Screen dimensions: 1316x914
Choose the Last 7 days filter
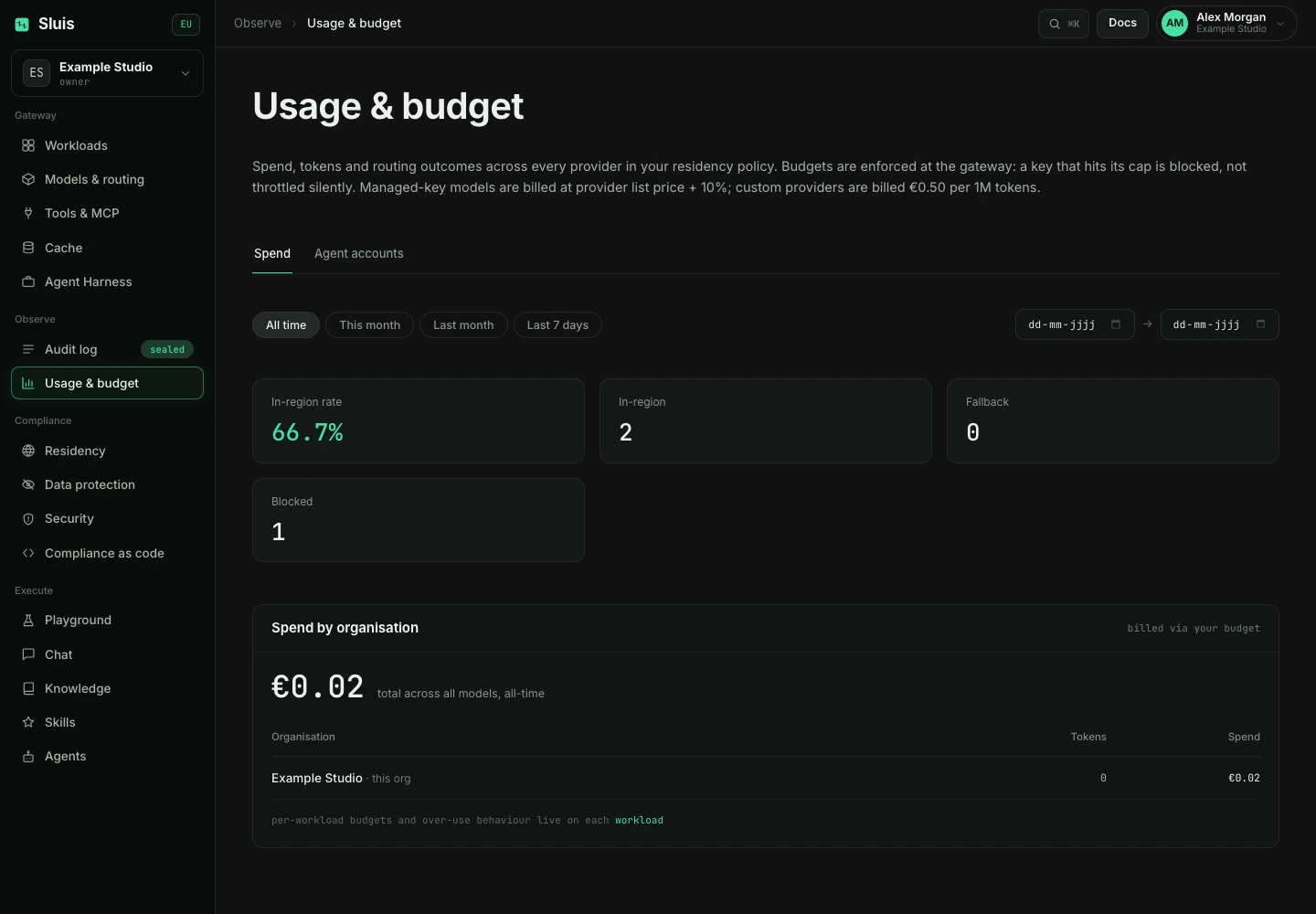[557, 325]
